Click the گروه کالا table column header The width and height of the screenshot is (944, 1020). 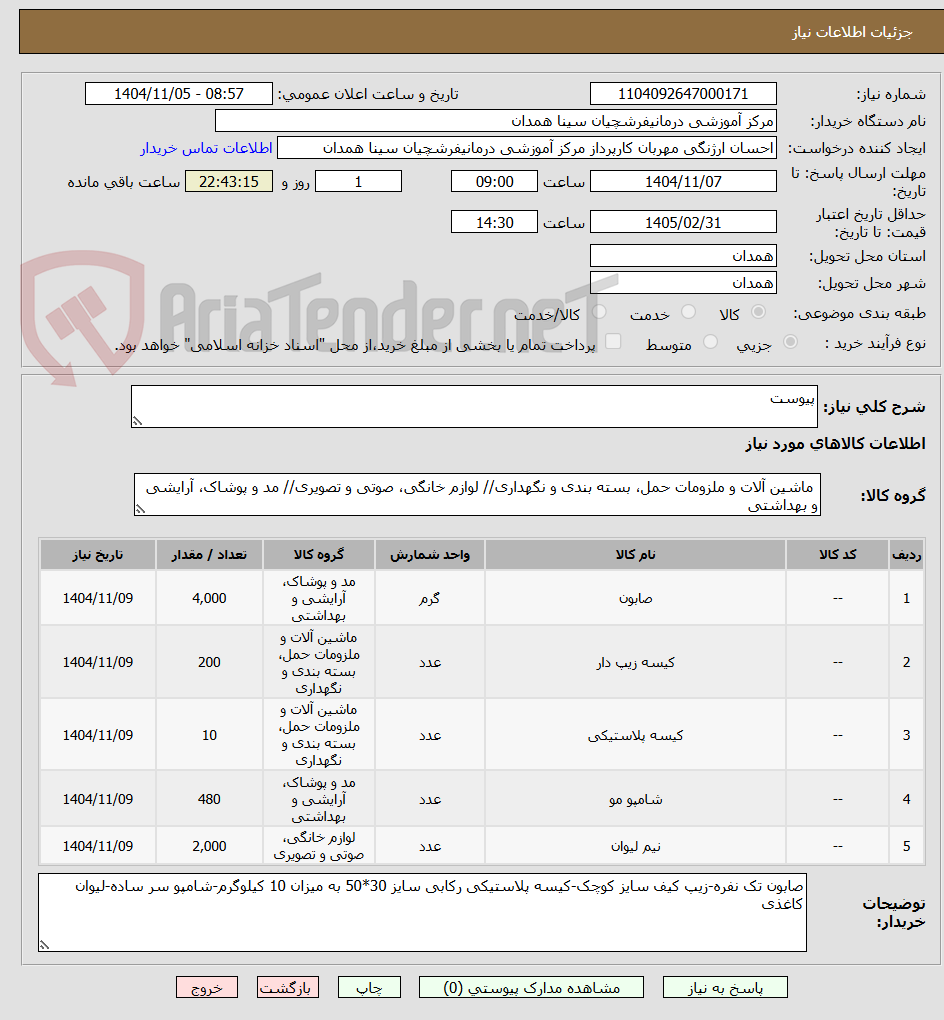319,555
